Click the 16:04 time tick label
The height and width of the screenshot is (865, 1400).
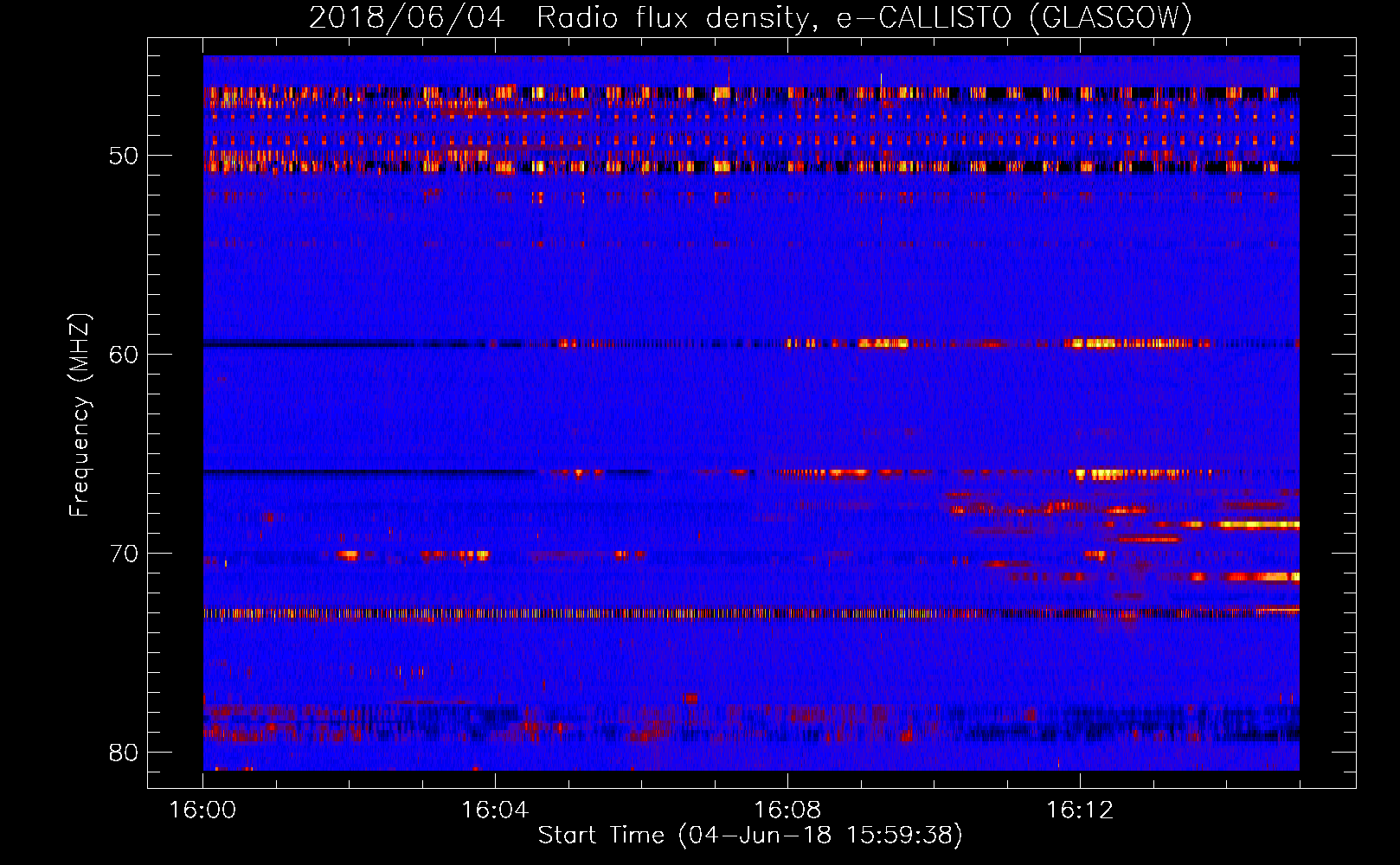(495, 810)
